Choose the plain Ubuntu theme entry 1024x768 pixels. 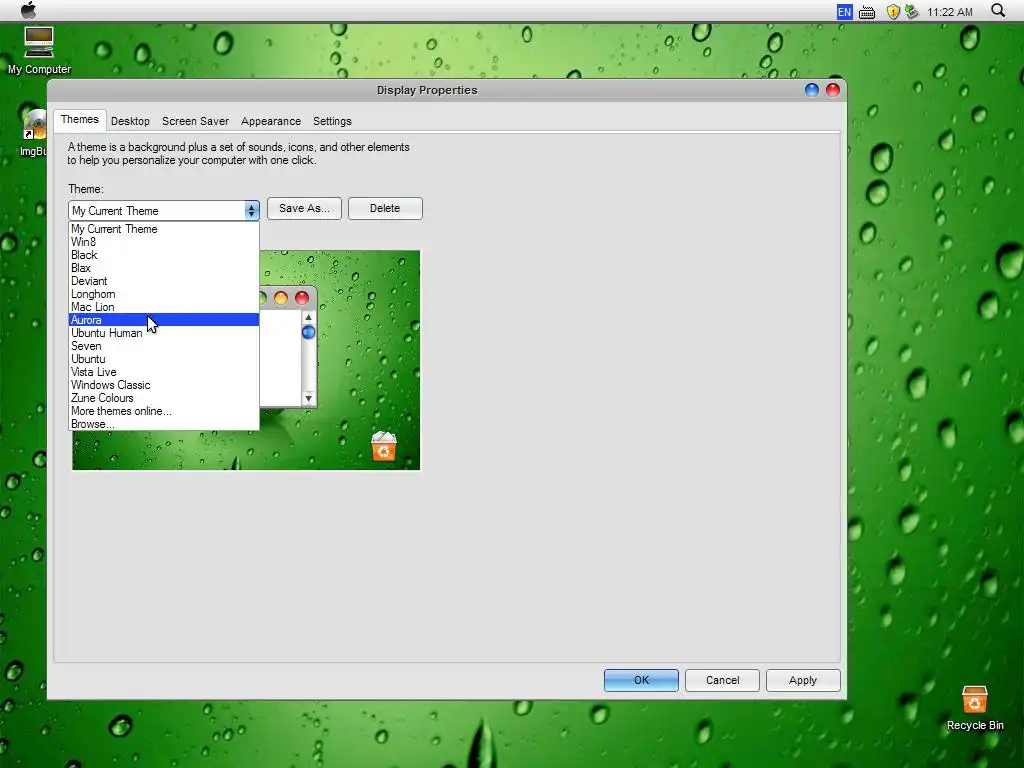point(164,359)
